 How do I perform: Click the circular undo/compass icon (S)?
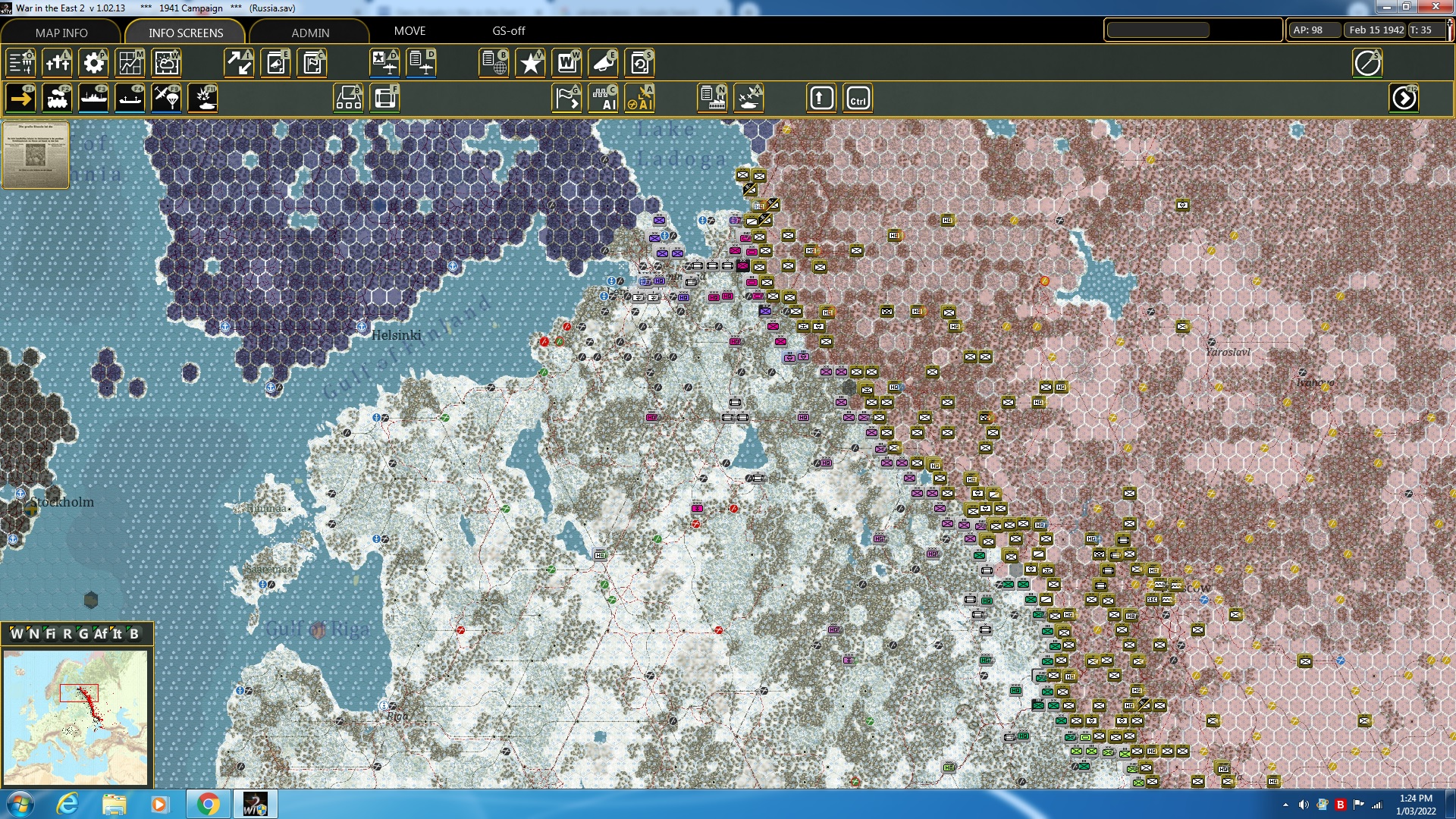1367,63
